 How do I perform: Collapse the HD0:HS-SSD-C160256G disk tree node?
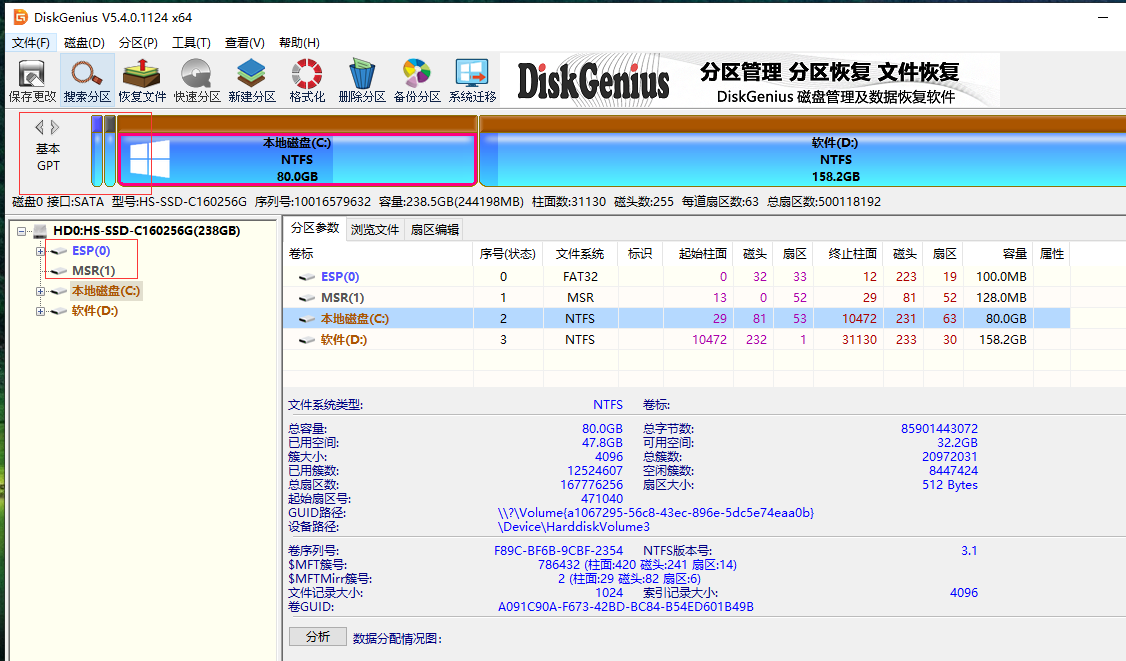tap(21, 231)
